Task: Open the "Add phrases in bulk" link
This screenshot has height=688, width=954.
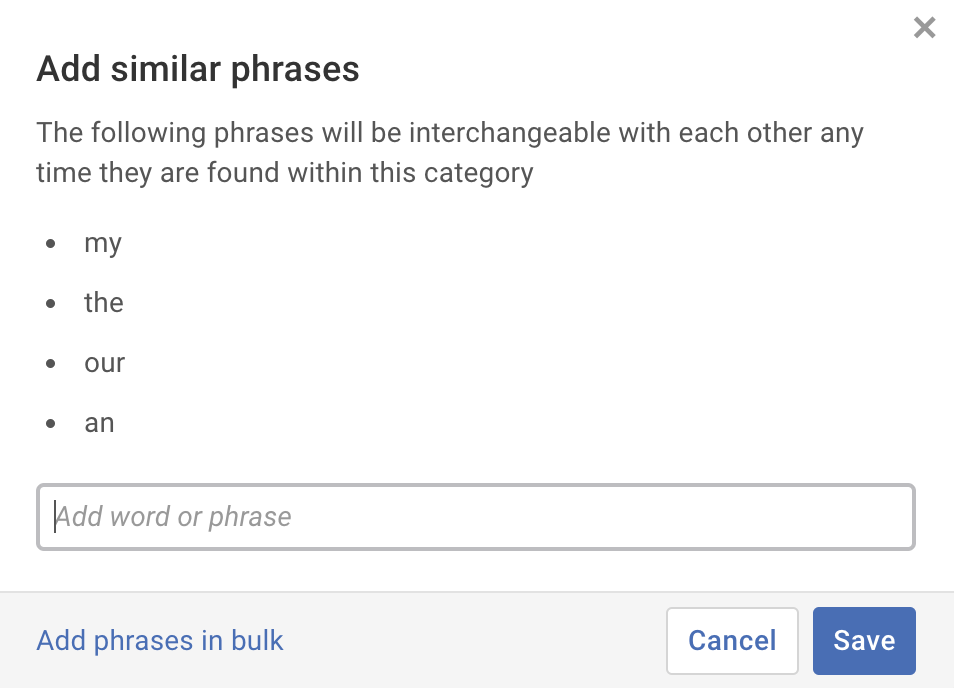Action: 160,641
